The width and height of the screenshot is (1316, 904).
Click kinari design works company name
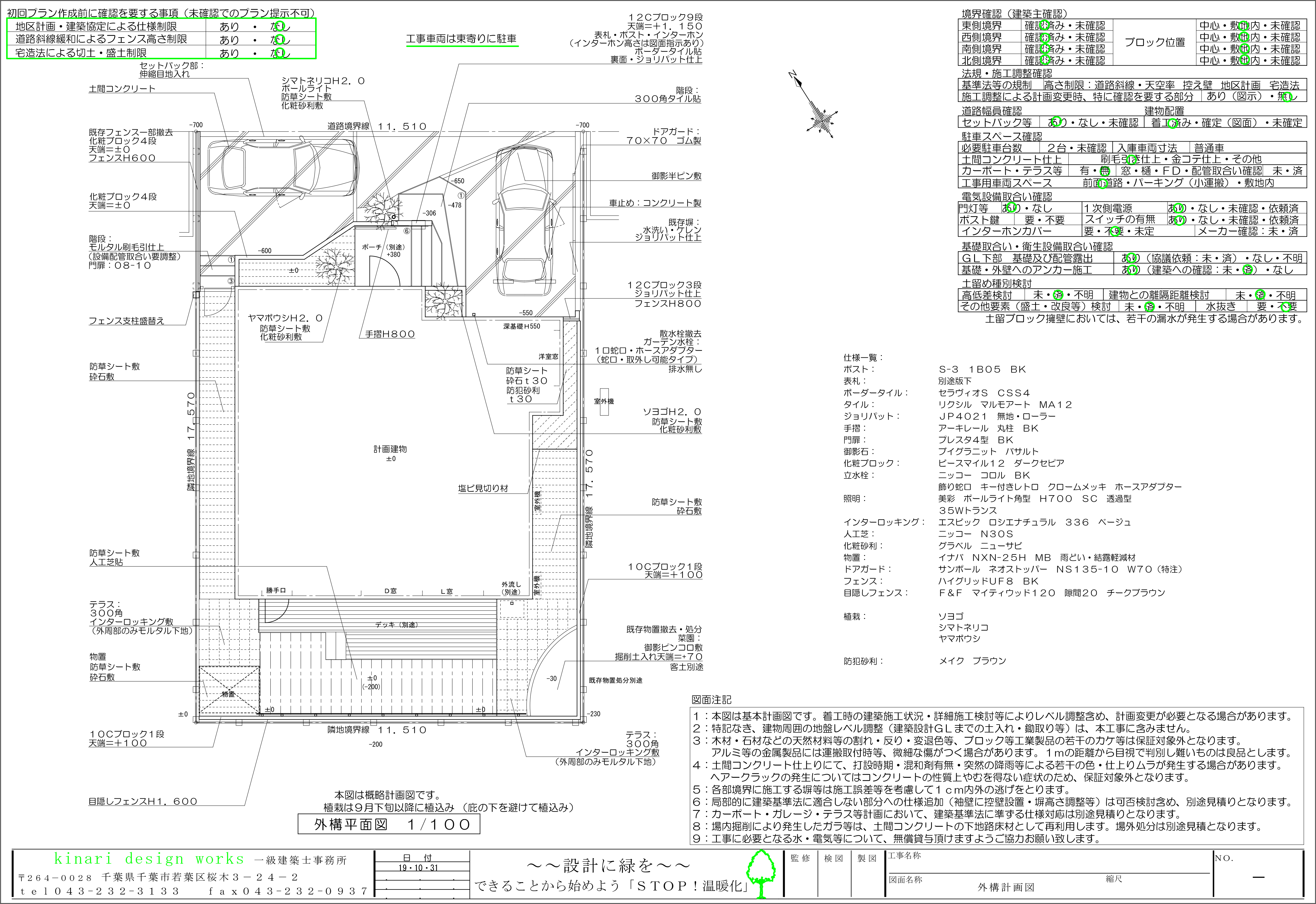(x=149, y=859)
